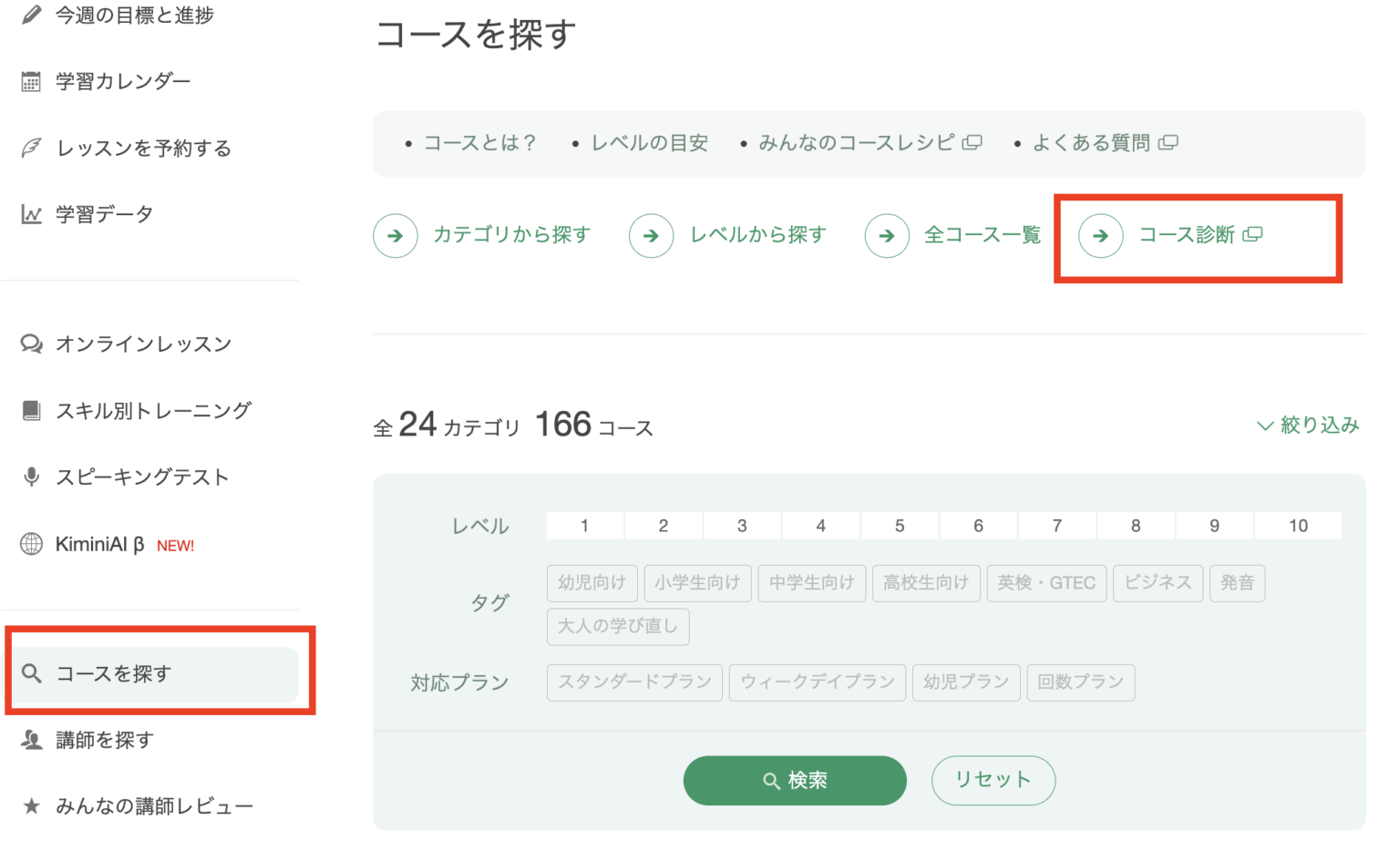The image size is (1400, 851).
Task: Select level 5 in the level selector
Action: click(900, 526)
